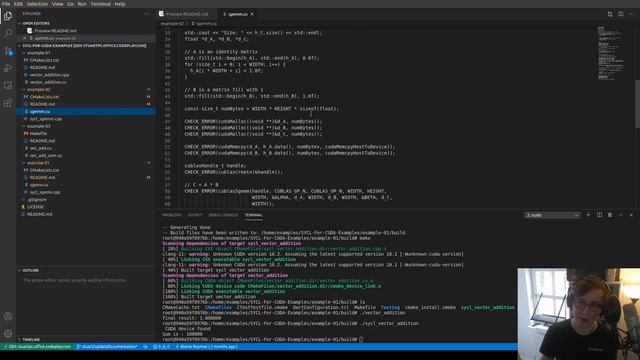Open the Search view in activity bar
Screen dimensions: 640x360
coord(8,33)
